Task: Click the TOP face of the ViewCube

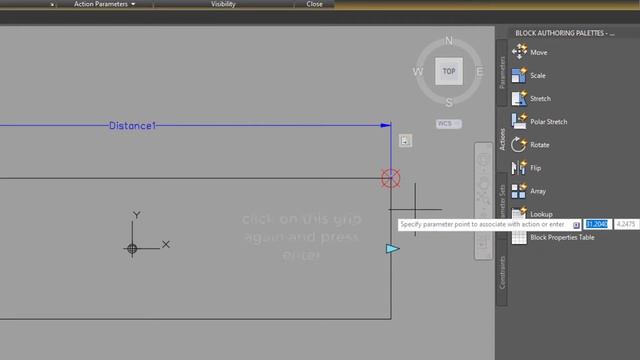Action: click(x=449, y=71)
